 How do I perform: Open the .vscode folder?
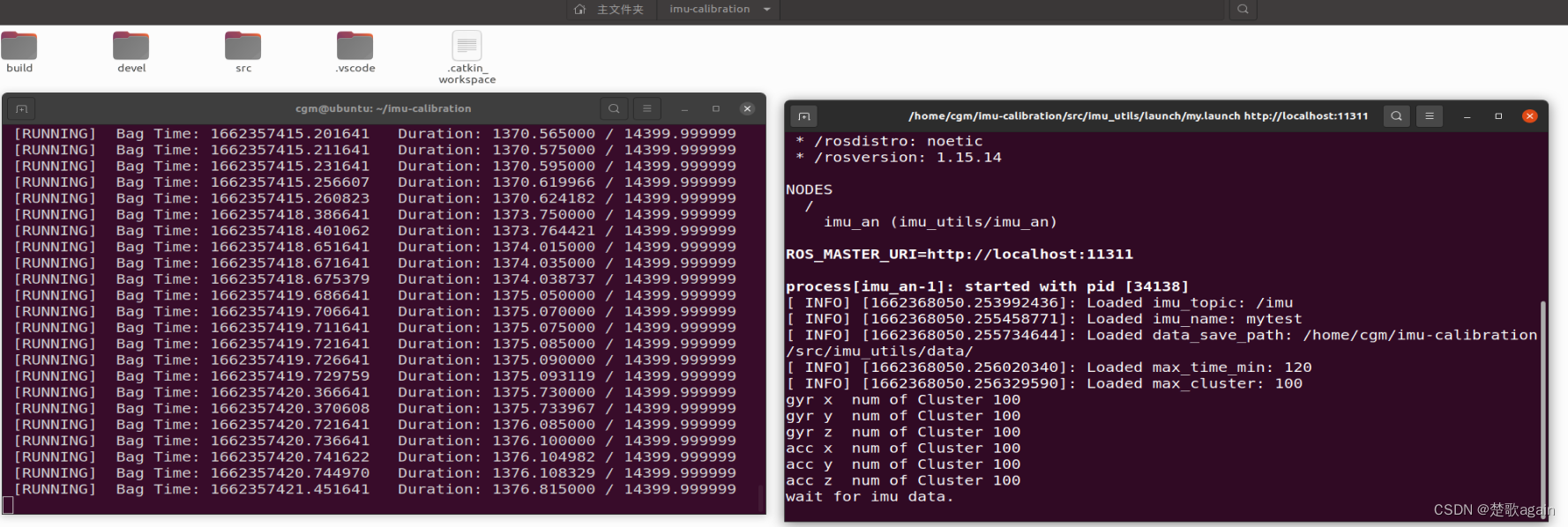pyautogui.click(x=355, y=52)
